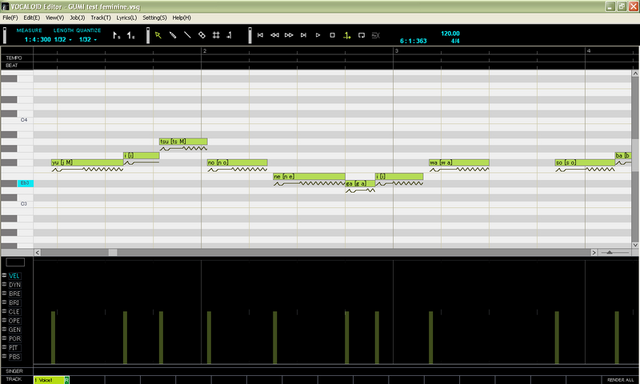Select the eraser tool

pyautogui.click(x=202, y=36)
